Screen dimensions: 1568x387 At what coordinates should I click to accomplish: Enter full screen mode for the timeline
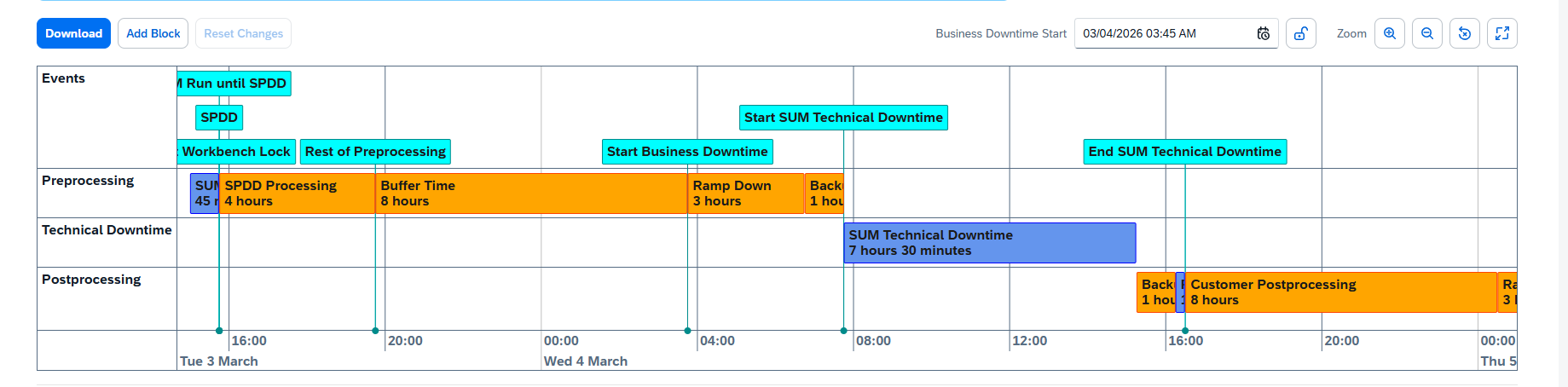coord(1501,33)
